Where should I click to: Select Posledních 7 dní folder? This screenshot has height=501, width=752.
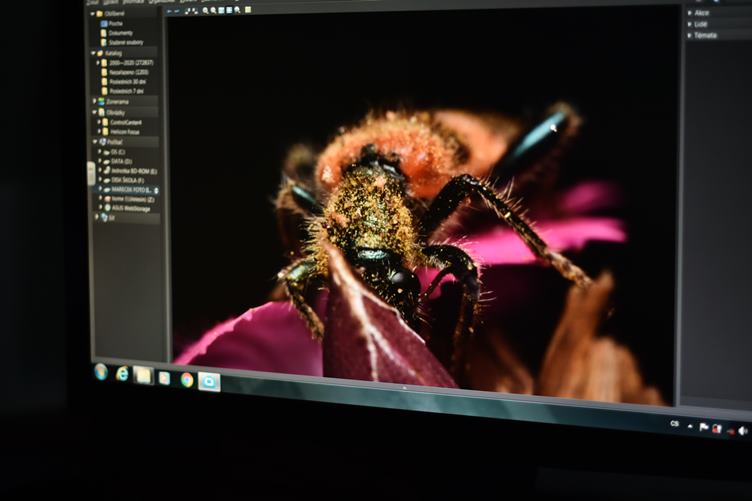pos(122,91)
